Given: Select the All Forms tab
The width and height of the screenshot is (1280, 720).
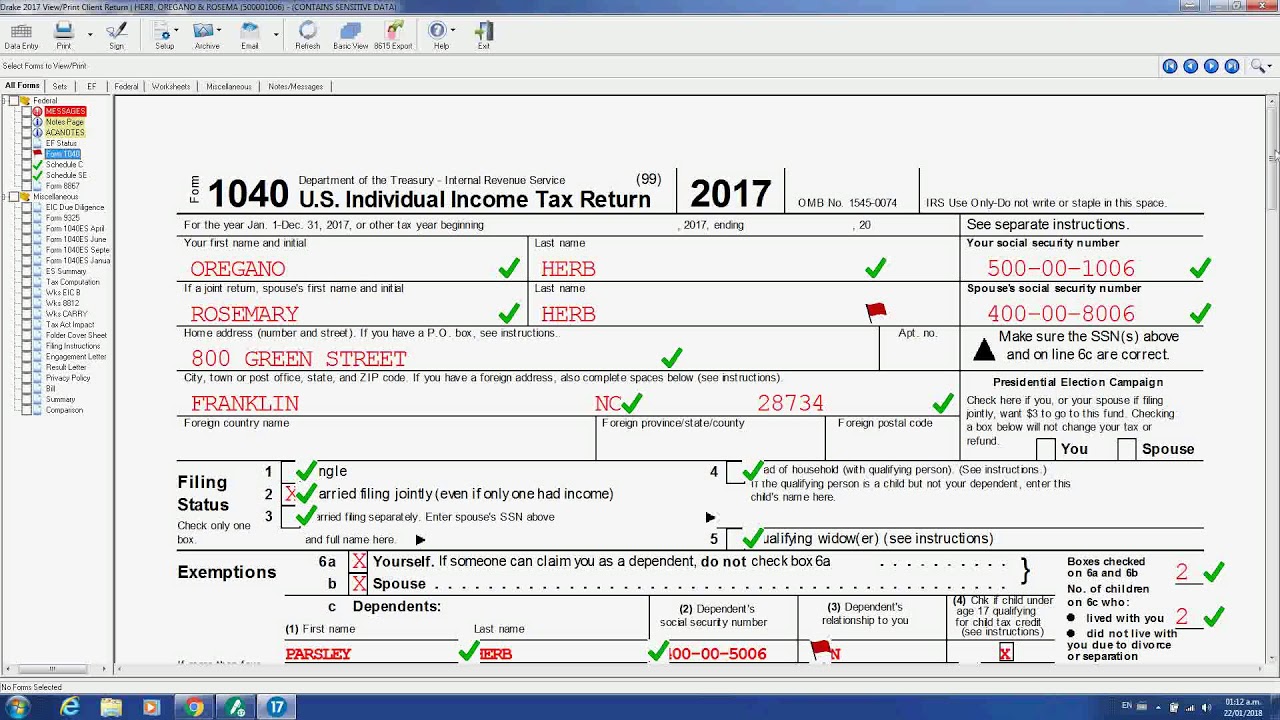Looking at the screenshot, I should pos(22,86).
